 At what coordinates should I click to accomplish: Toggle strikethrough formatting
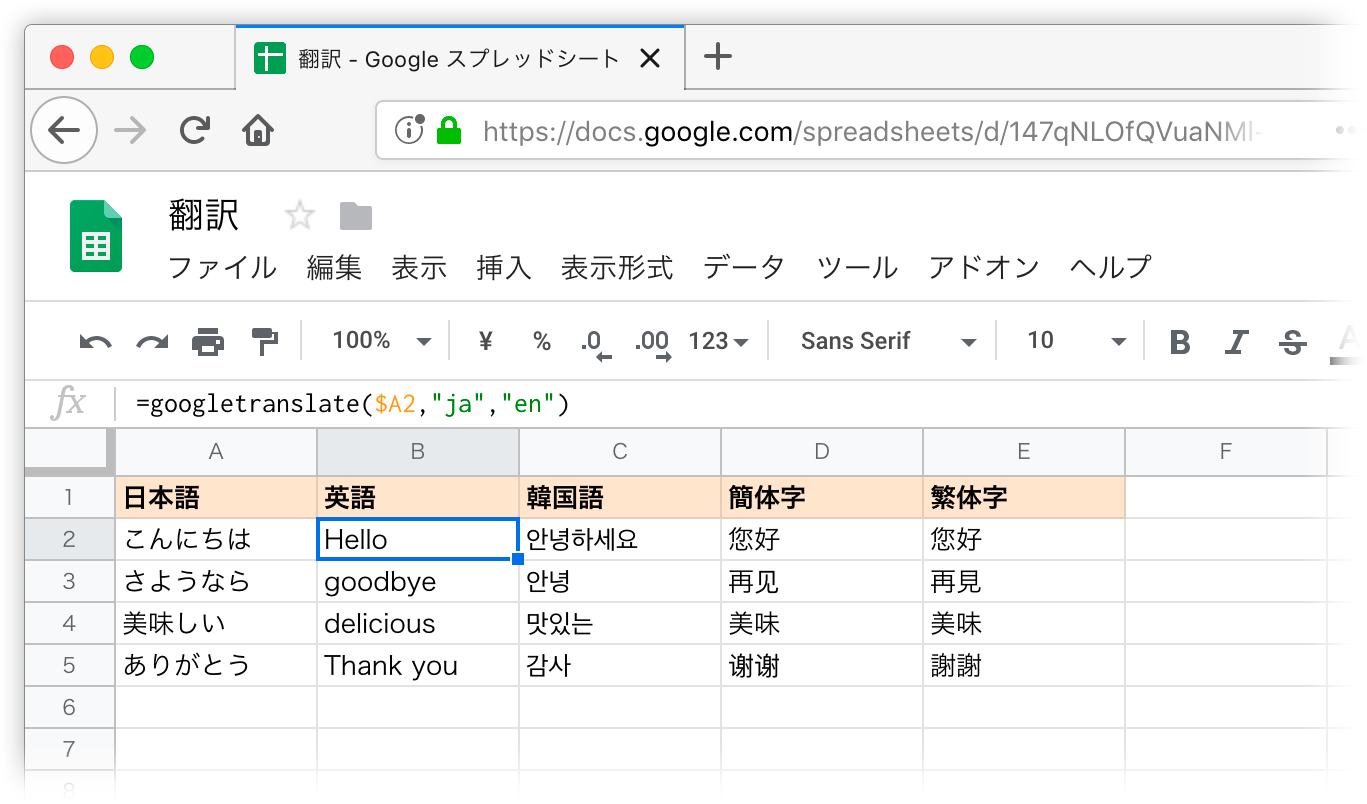coord(1293,342)
